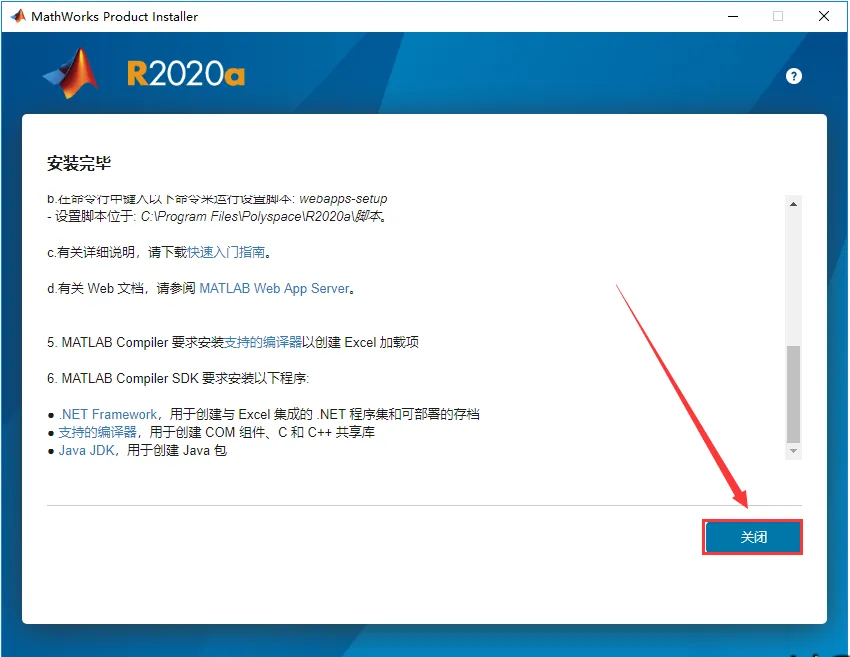The width and height of the screenshot is (850, 657).
Task: Click the 关闭 button
Action: pos(752,537)
